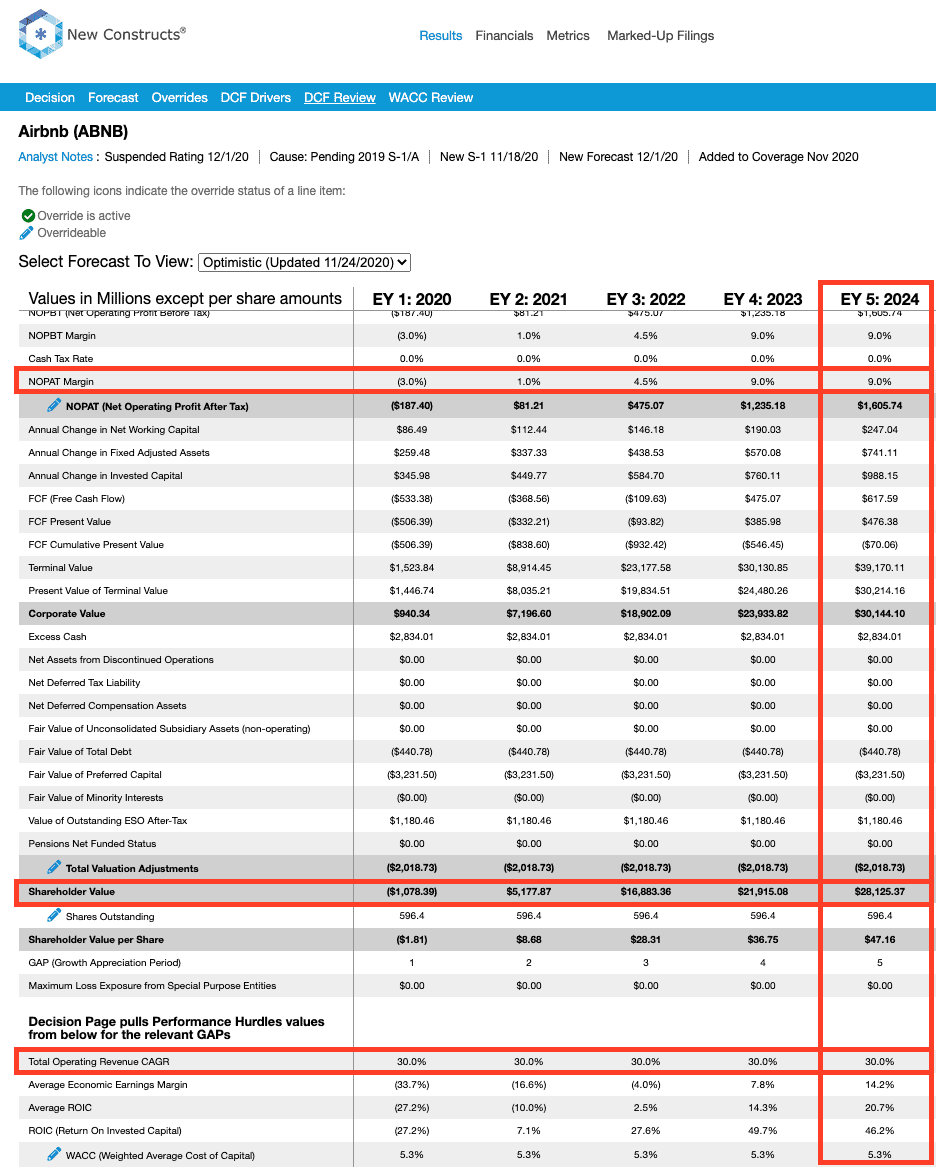Click the Value of Outstanding ESO After-Tax label
The height and width of the screenshot is (1167, 936).
point(107,821)
